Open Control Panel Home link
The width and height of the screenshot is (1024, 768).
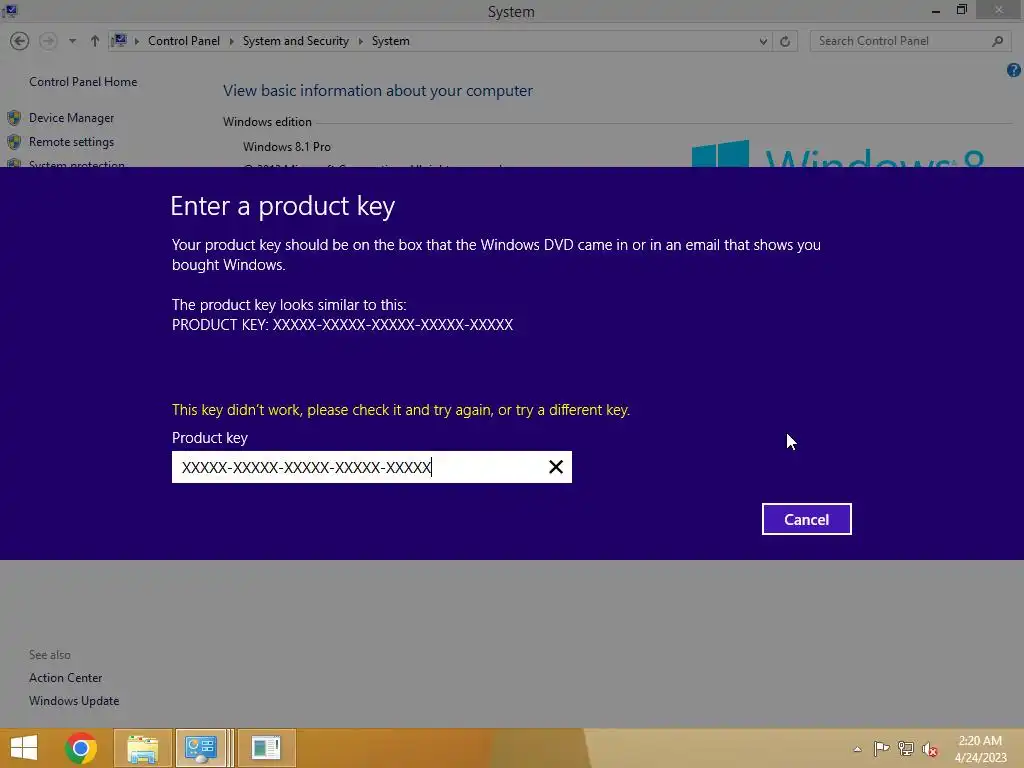(83, 82)
